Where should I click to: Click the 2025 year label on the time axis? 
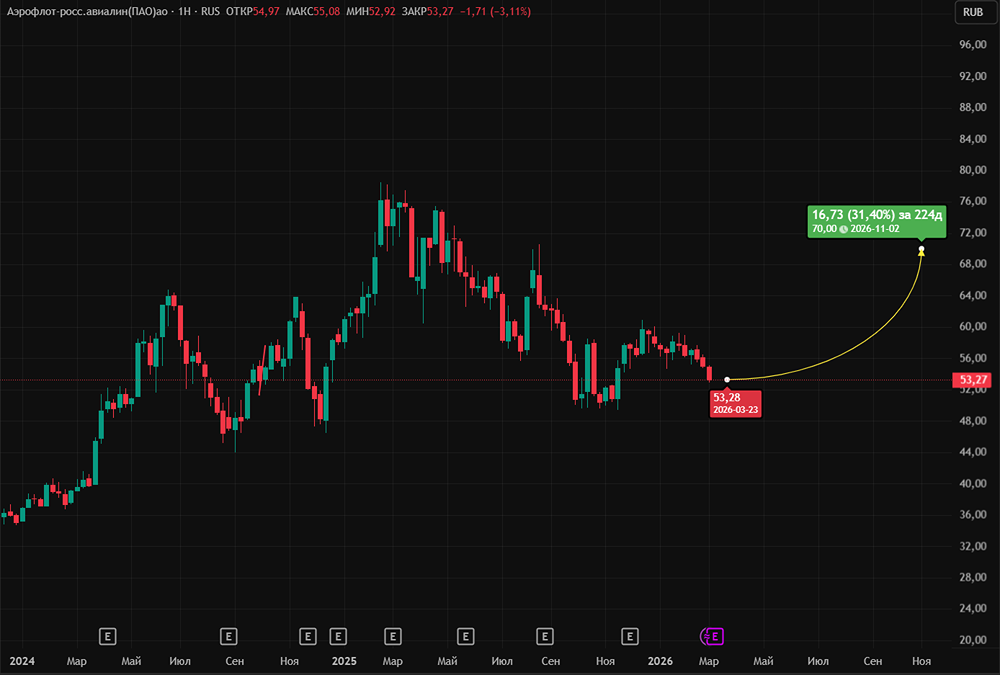coord(344,661)
